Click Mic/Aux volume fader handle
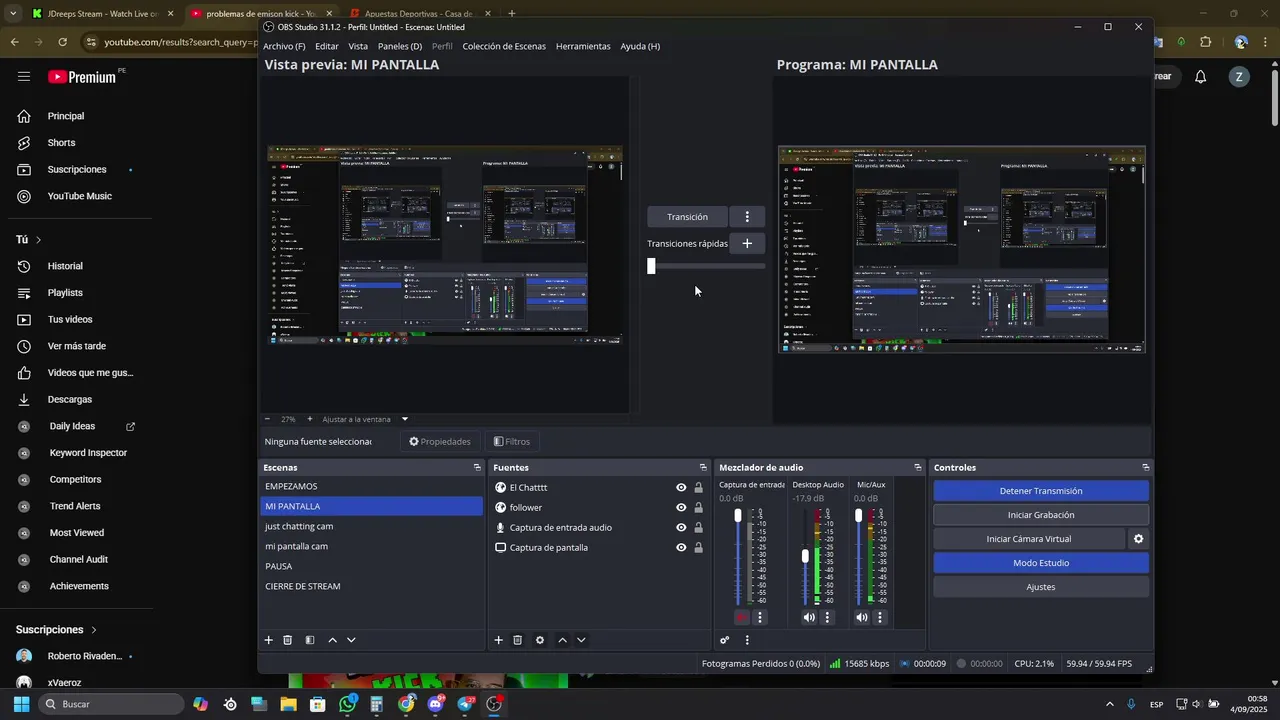 [x=858, y=515]
